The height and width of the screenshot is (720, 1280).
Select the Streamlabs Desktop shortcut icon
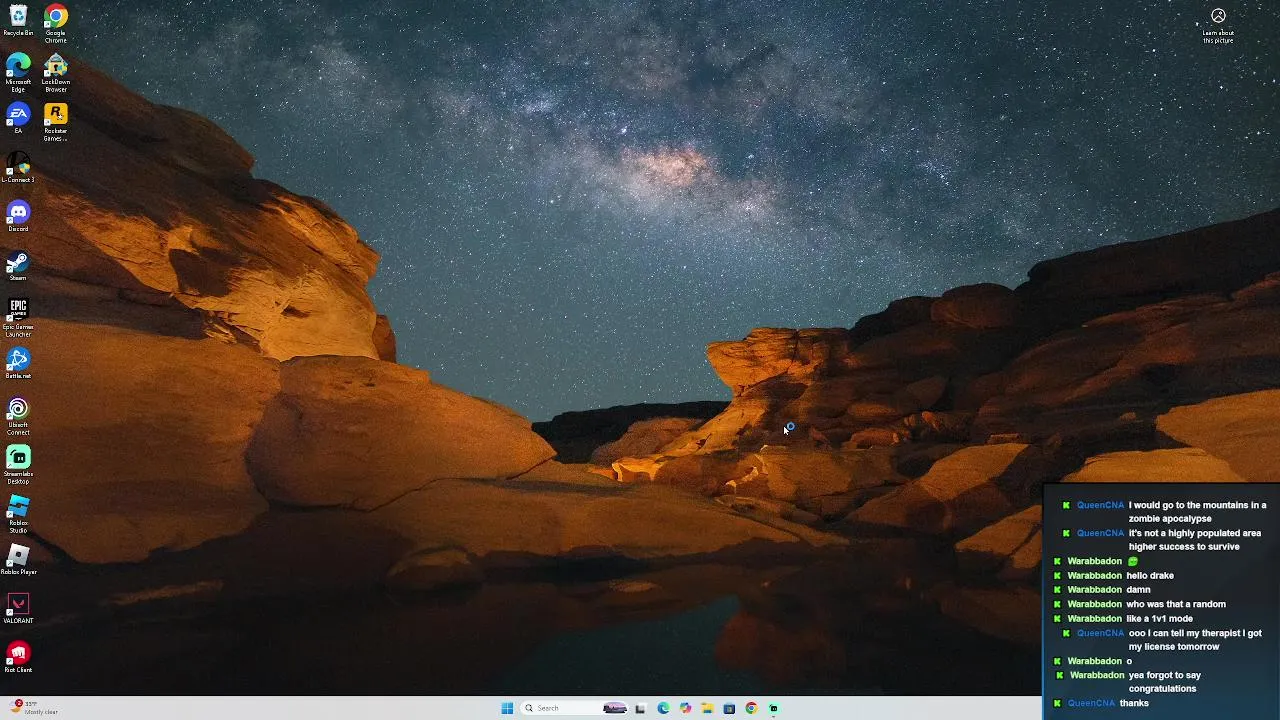pos(18,465)
